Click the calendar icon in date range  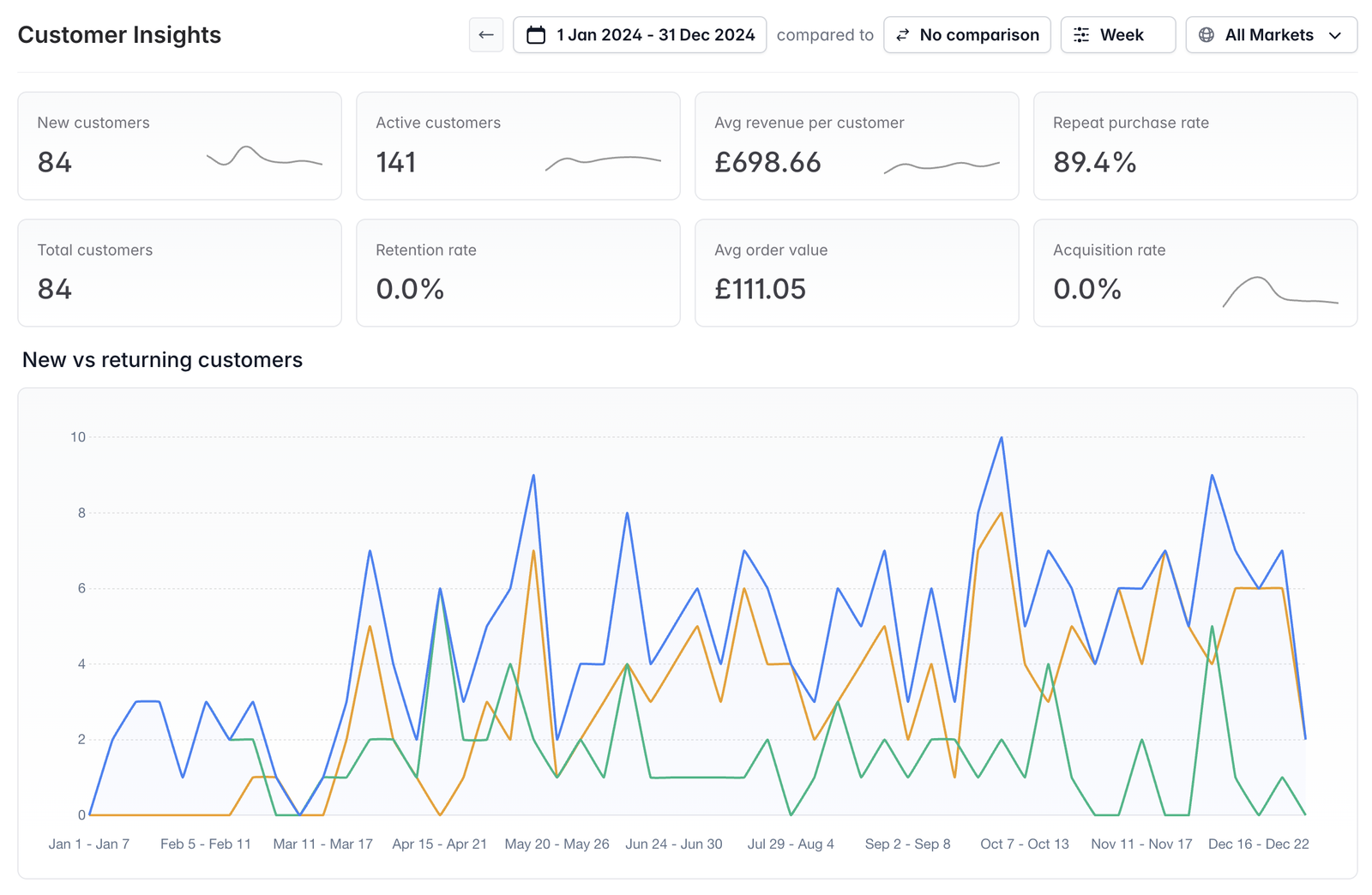pyautogui.click(x=536, y=35)
